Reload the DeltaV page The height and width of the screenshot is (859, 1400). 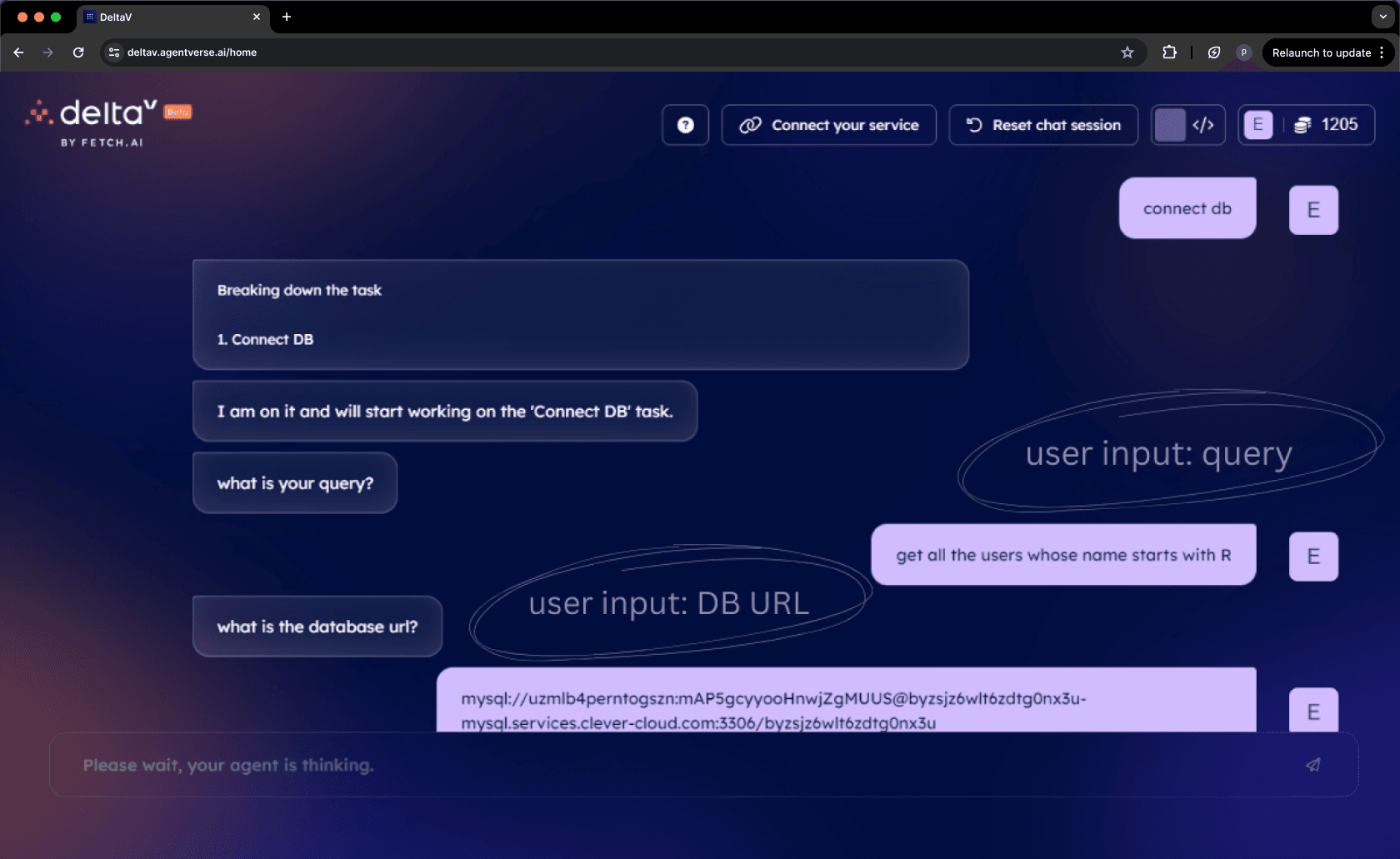78,52
